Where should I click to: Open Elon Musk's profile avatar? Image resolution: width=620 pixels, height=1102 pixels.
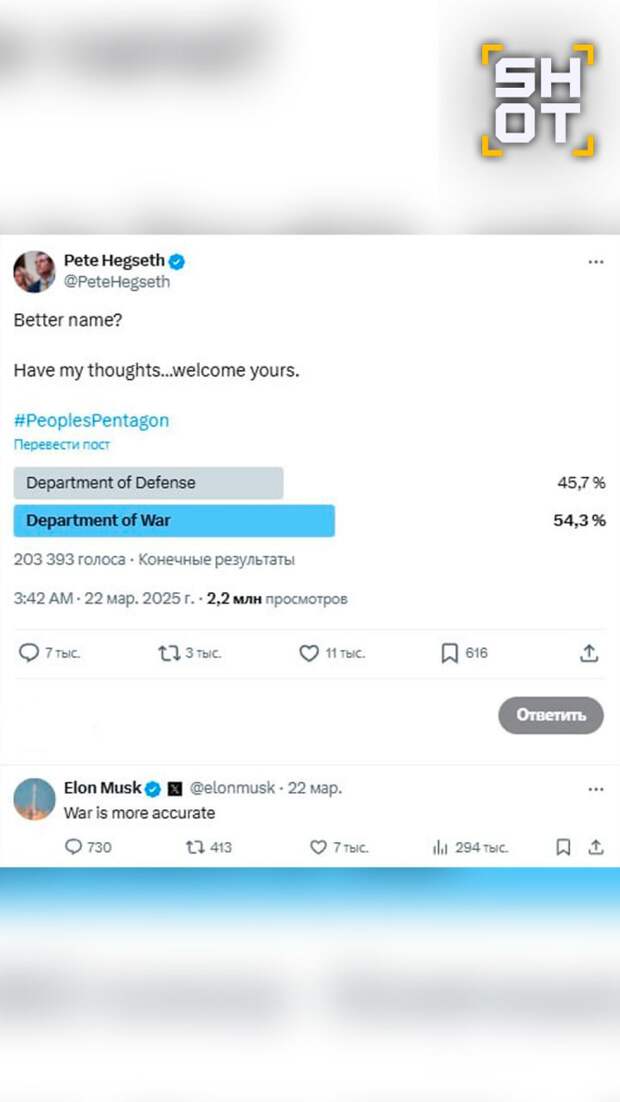click(34, 799)
